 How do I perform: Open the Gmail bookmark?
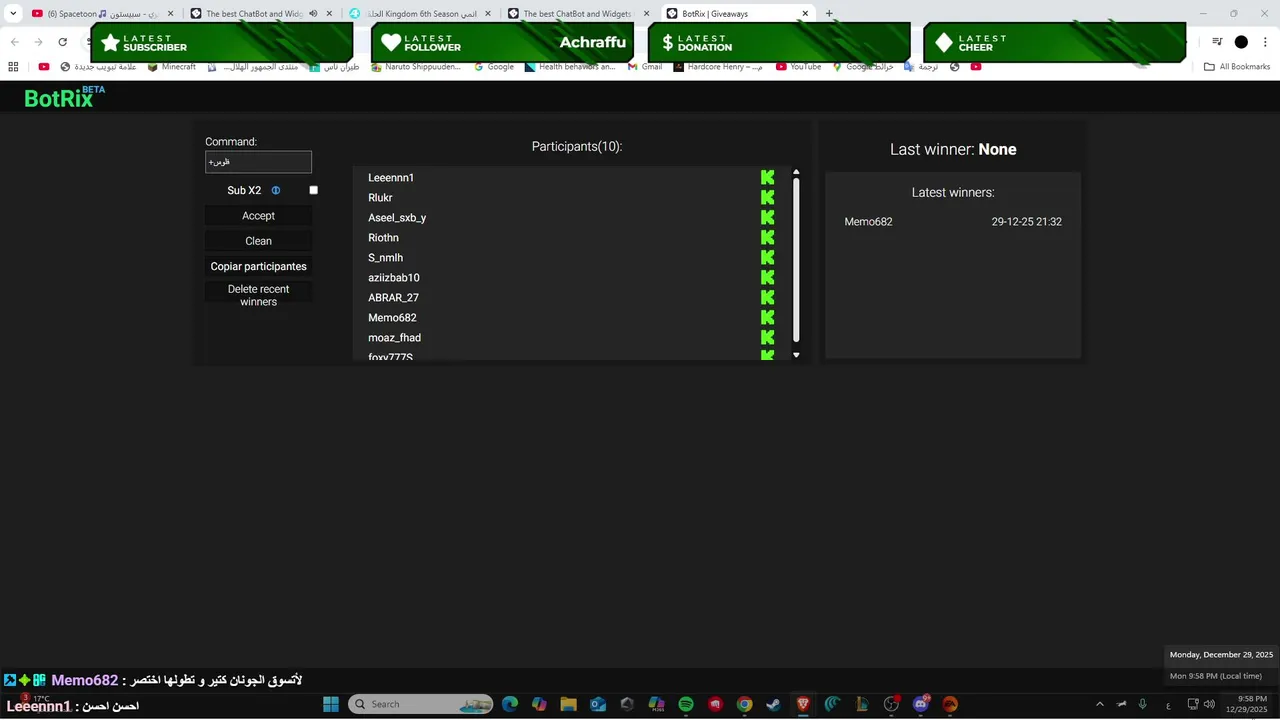coord(645,67)
